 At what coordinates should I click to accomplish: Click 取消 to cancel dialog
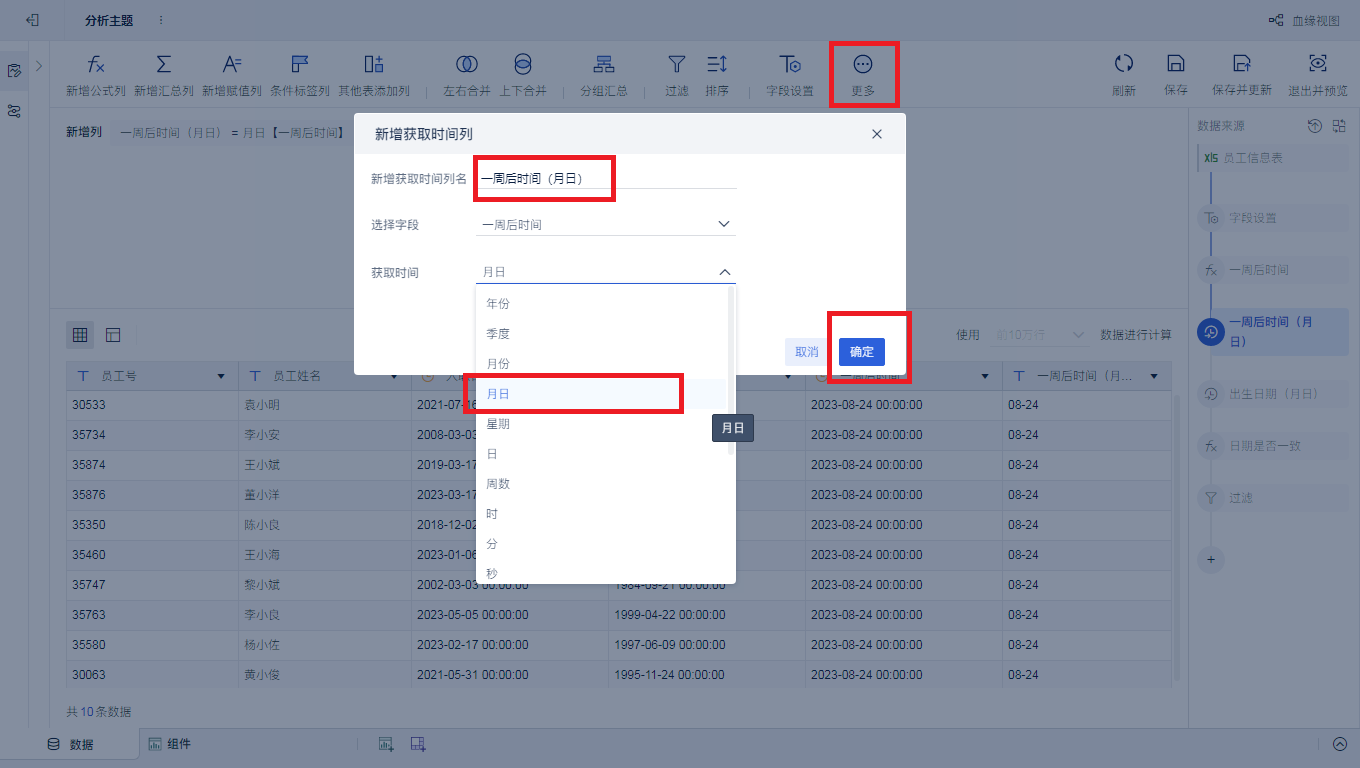click(807, 352)
